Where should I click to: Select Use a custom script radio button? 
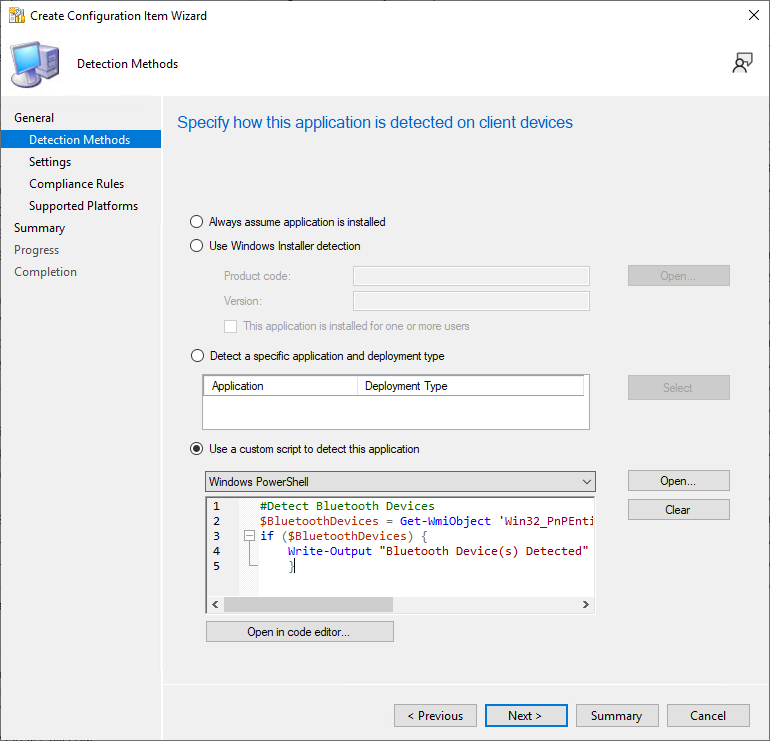[197, 449]
